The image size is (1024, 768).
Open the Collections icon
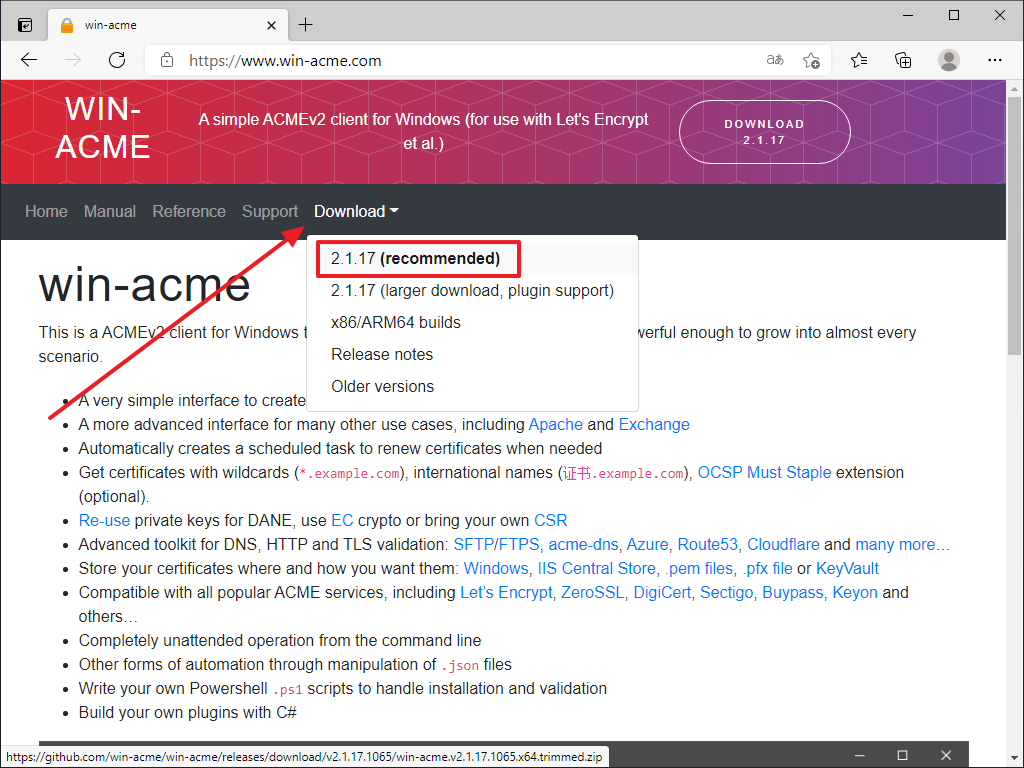[x=903, y=61]
